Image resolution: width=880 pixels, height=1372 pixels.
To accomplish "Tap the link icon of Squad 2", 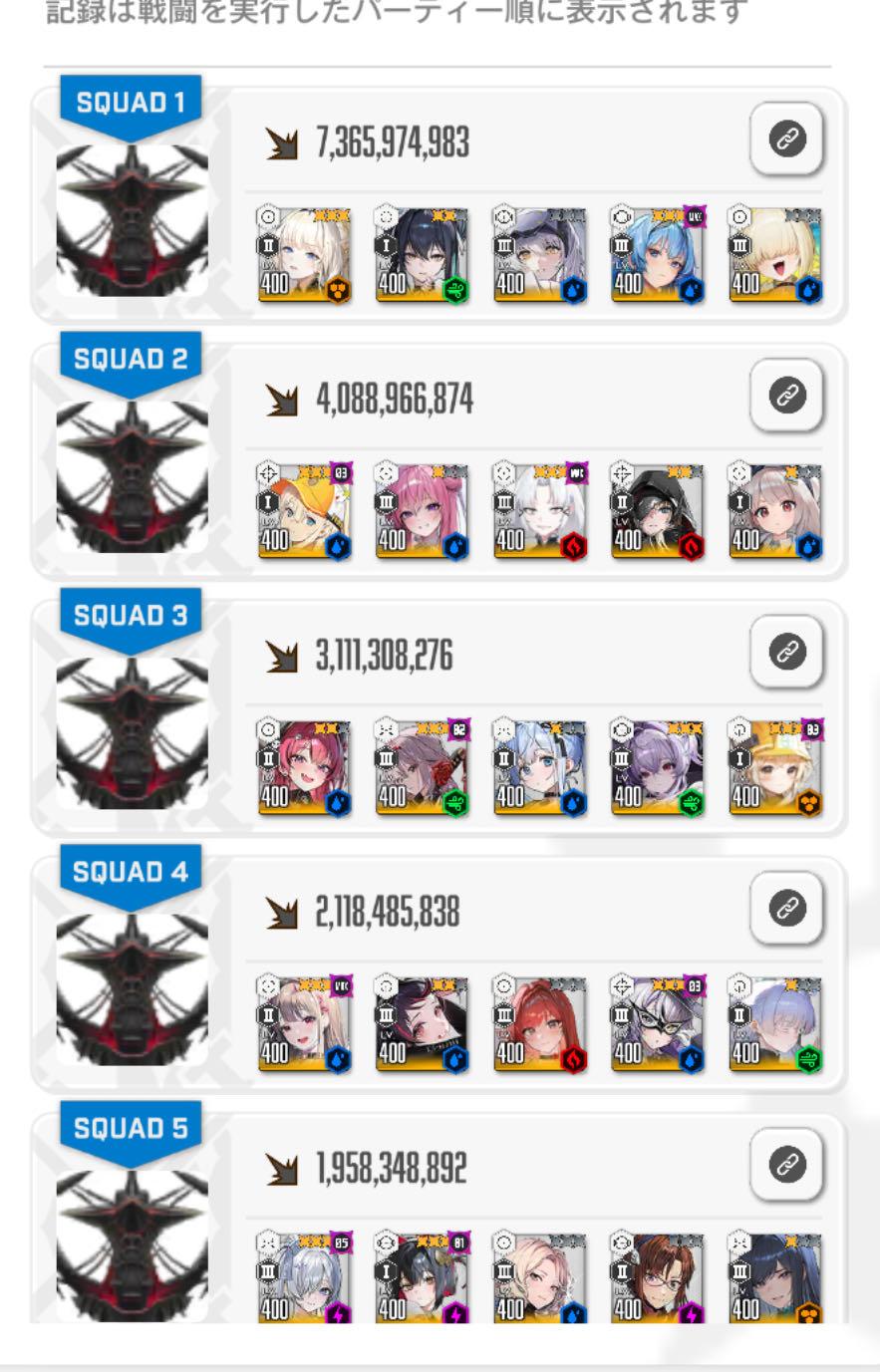I will 786,396.
